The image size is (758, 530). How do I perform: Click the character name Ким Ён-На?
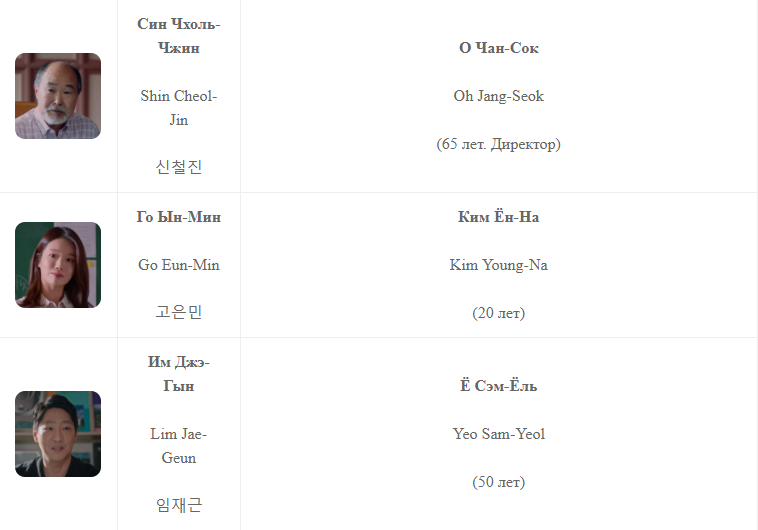(x=499, y=217)
